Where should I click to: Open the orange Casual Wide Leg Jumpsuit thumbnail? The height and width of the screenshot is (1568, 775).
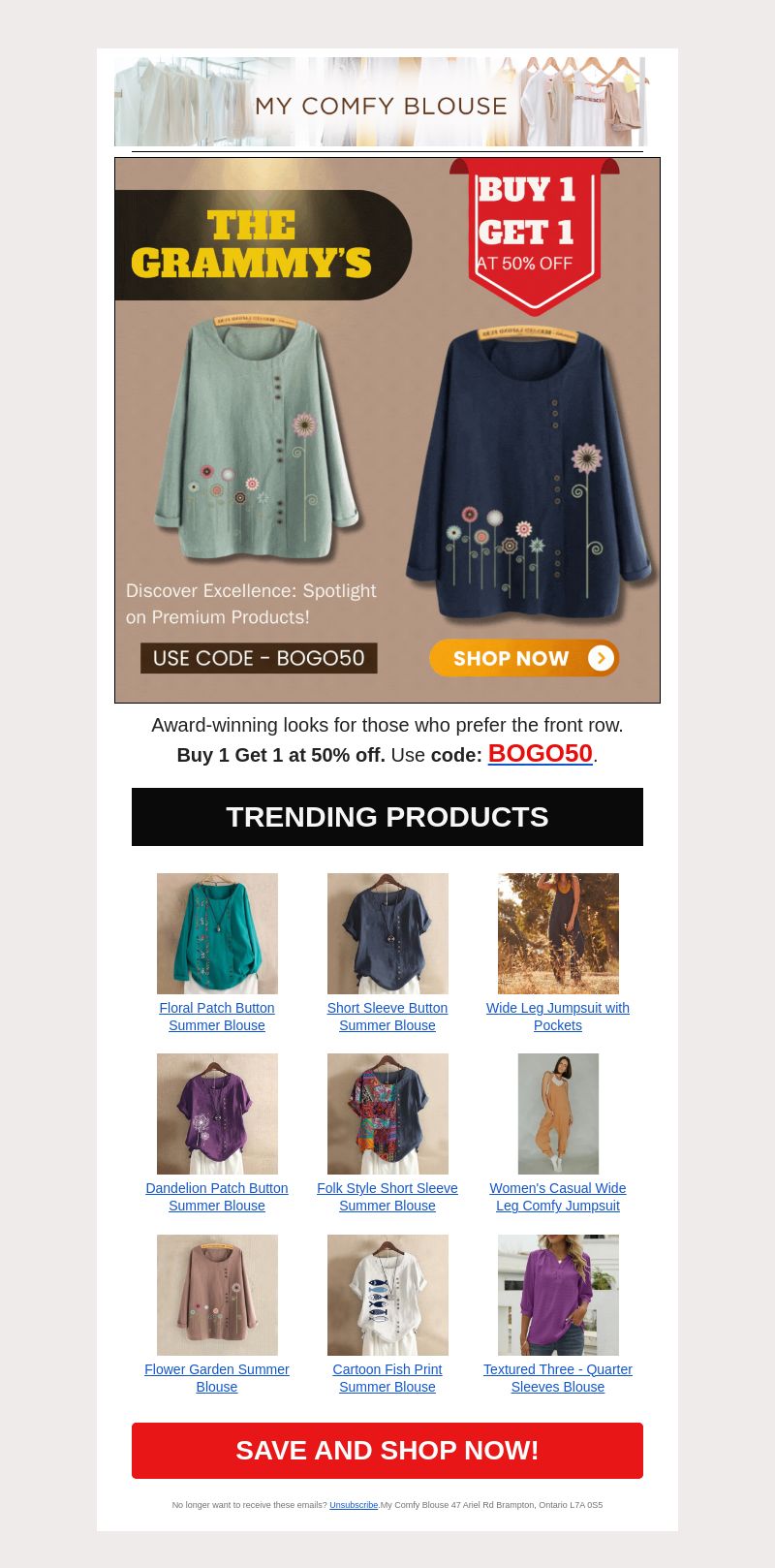point(558,1113)
